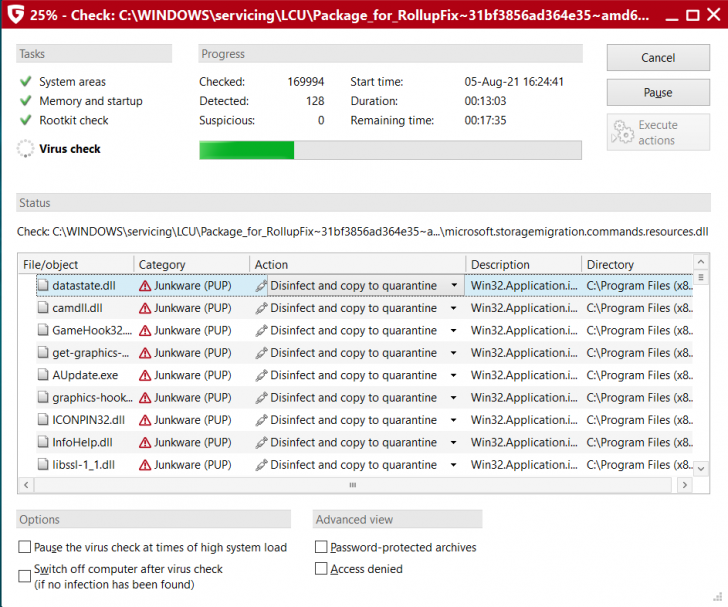Select the get-graphics file name
This screenshot has width=728, height=607.
(x=91, y=353)
